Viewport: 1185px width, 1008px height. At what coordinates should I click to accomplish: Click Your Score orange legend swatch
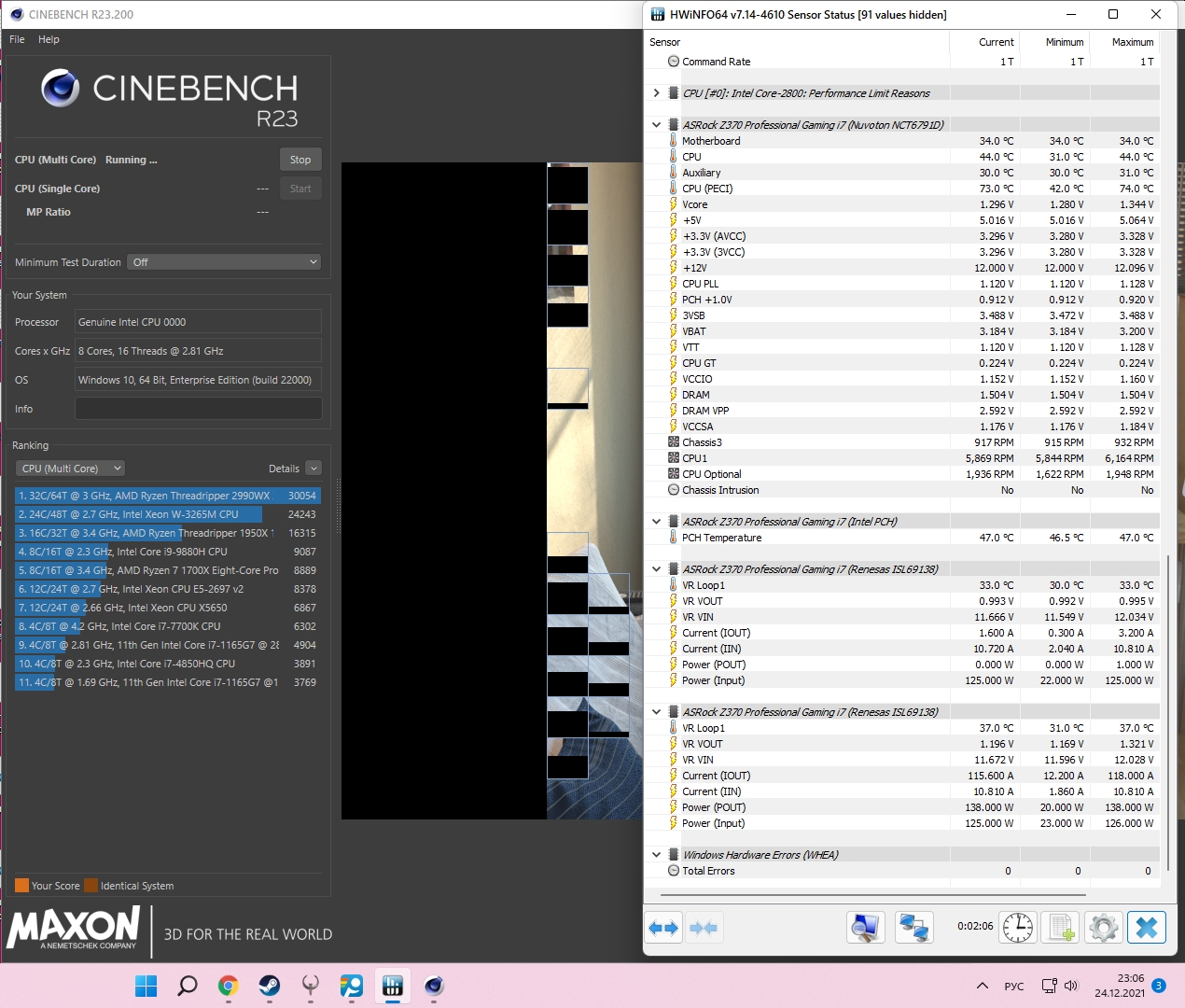coord(21,886)
